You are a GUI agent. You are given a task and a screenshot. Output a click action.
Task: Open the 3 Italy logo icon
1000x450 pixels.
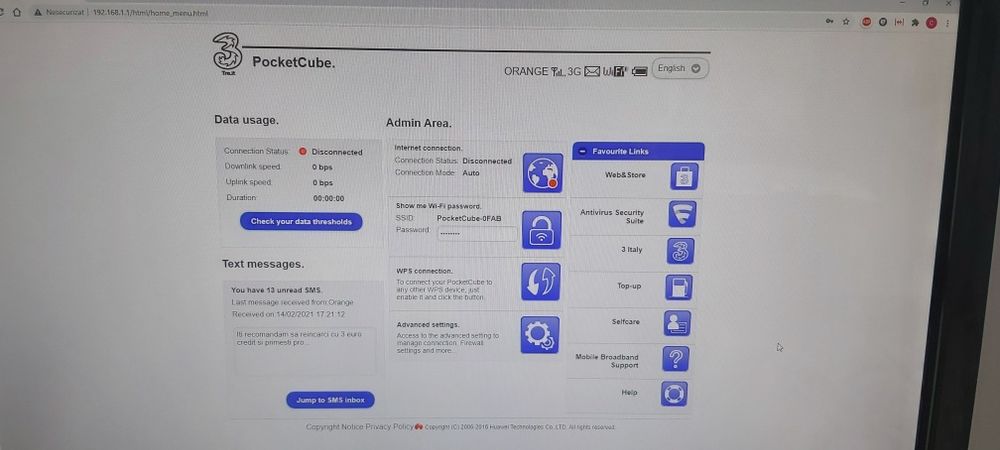point(680,250)
